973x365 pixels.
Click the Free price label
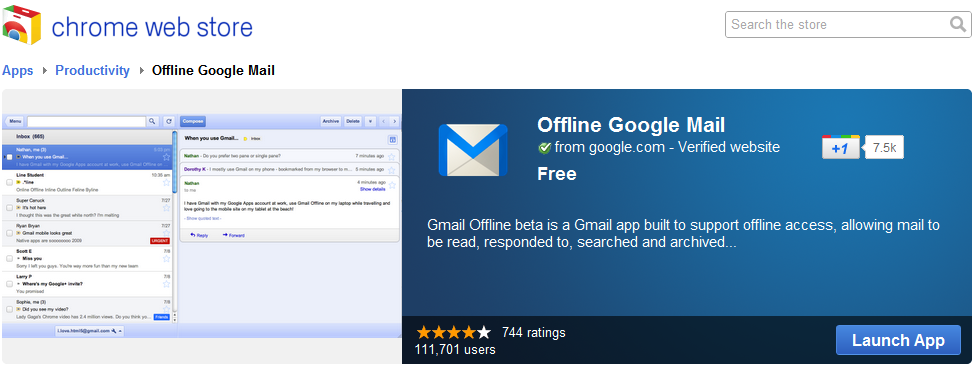click(557, 174)
